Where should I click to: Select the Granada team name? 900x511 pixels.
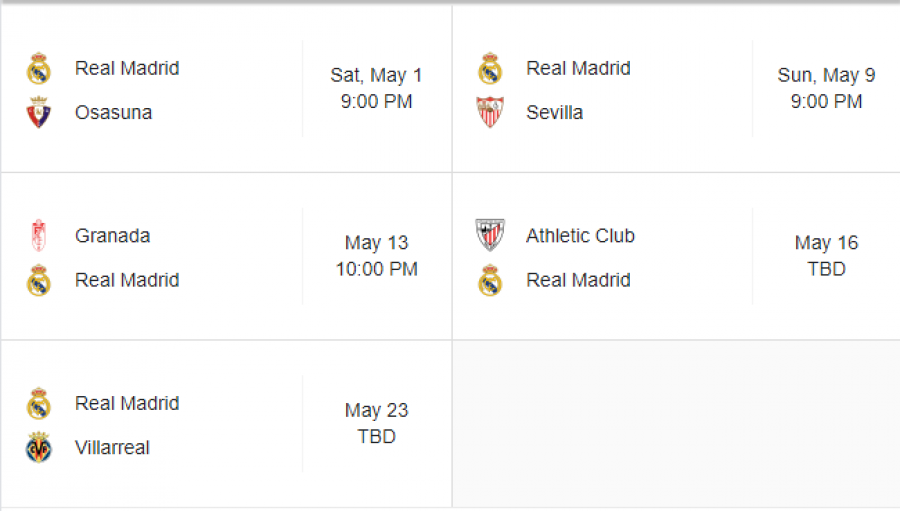(112, 235)
